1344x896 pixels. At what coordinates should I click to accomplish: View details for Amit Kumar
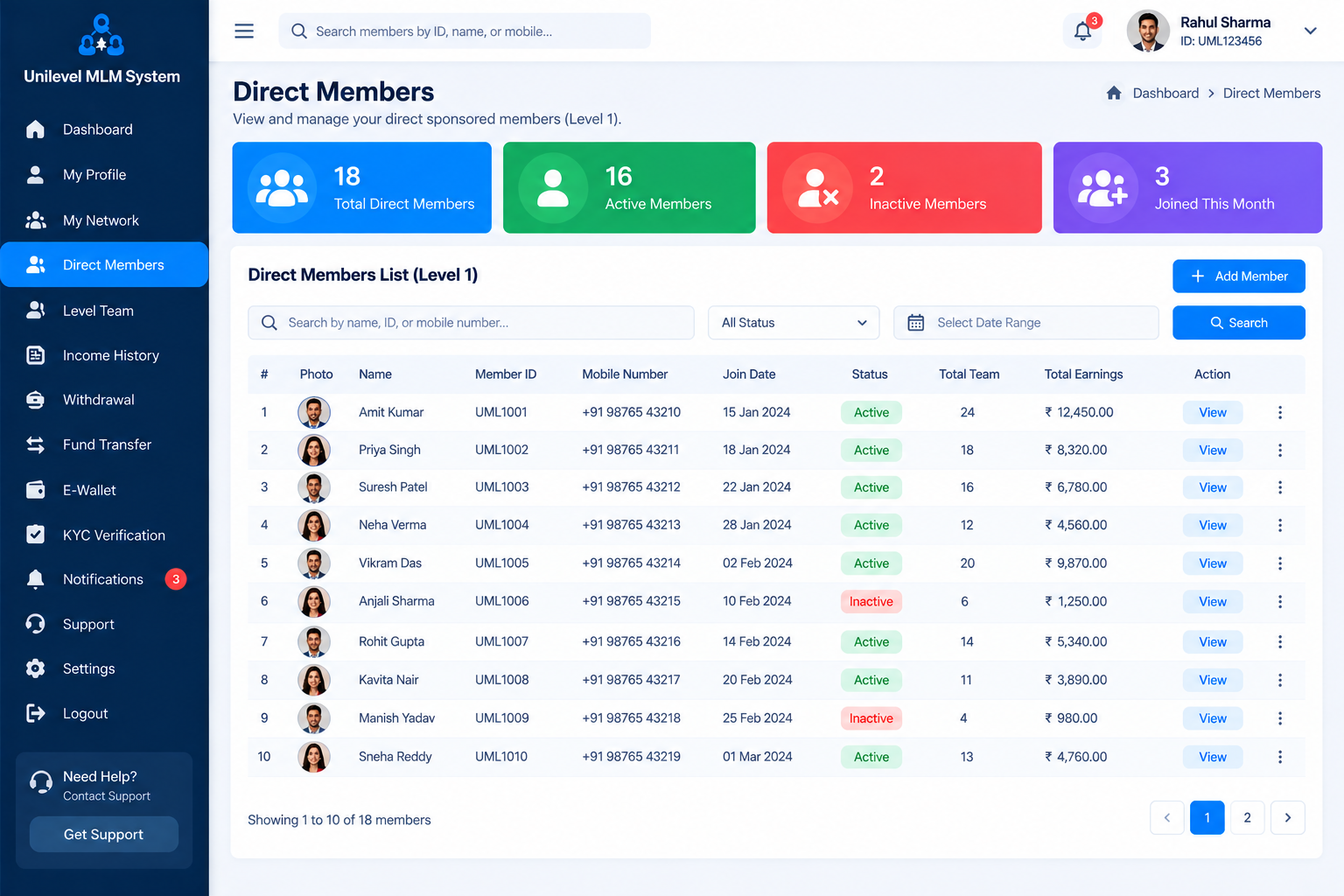[1213, 413]
